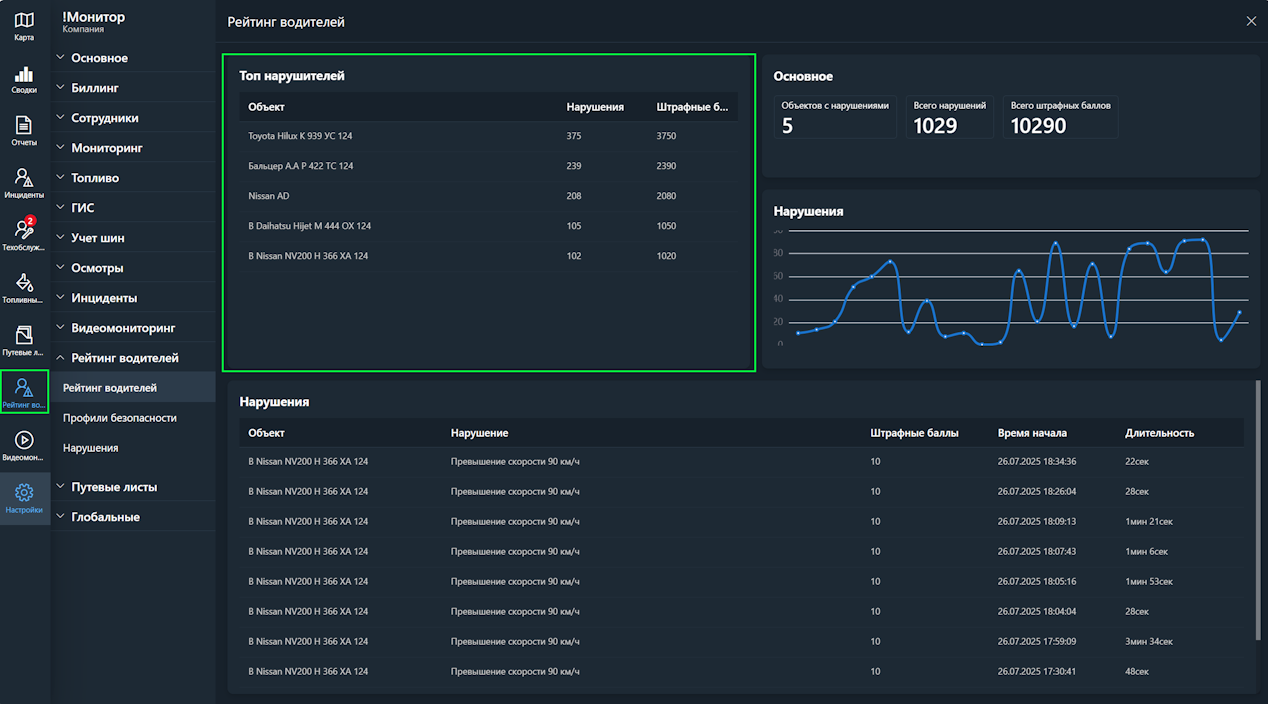Screen dimensions: 1268x704
Task: Collapse the Рейтинг водителей tree section
Action: click(124, 358)
